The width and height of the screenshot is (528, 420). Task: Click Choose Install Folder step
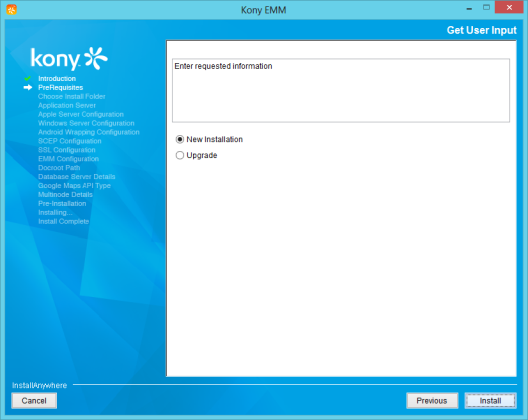tap(71, 96)
